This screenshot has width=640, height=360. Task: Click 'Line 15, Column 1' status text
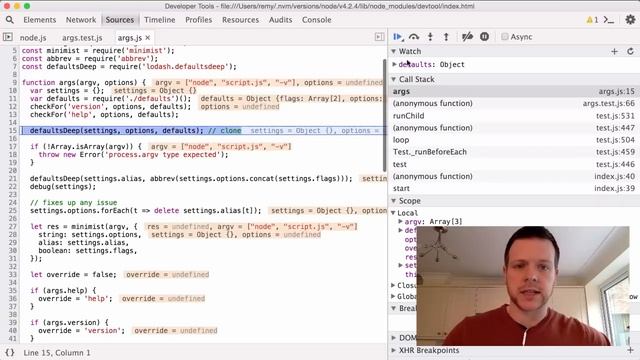pos(57,353)
